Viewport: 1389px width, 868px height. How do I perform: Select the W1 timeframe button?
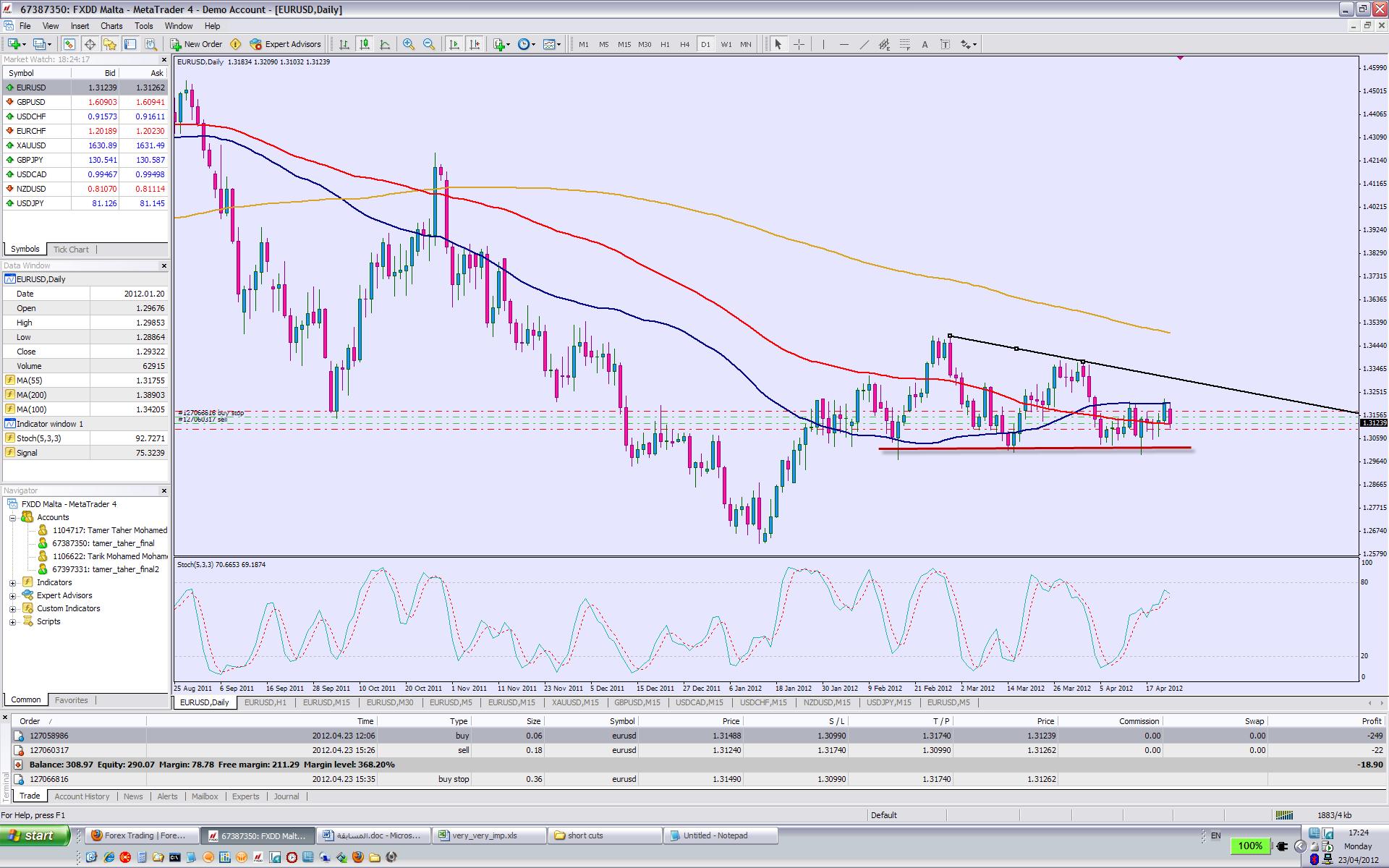click(726, 44)
